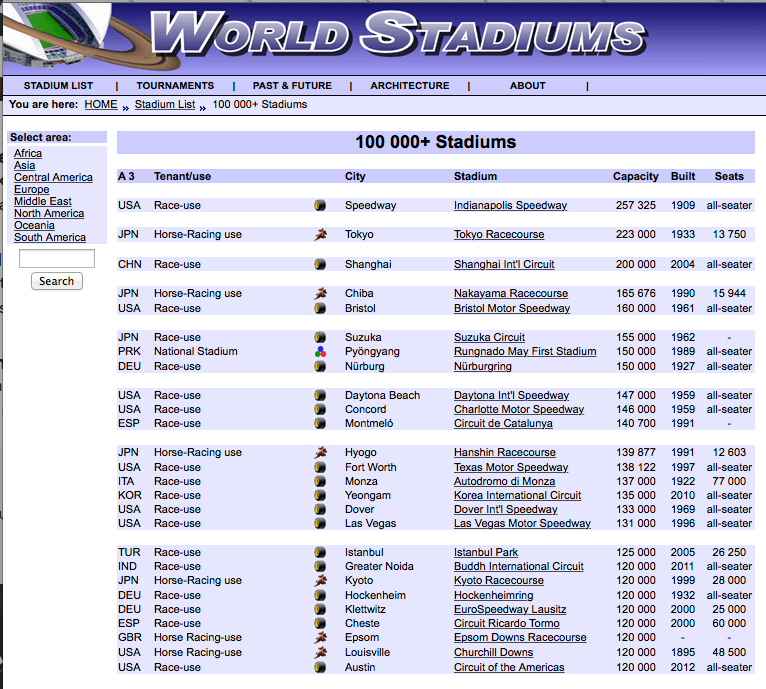This screenshot has height=689, width=766.
Task: Select the Europe area link
Action: coord(32,189)
